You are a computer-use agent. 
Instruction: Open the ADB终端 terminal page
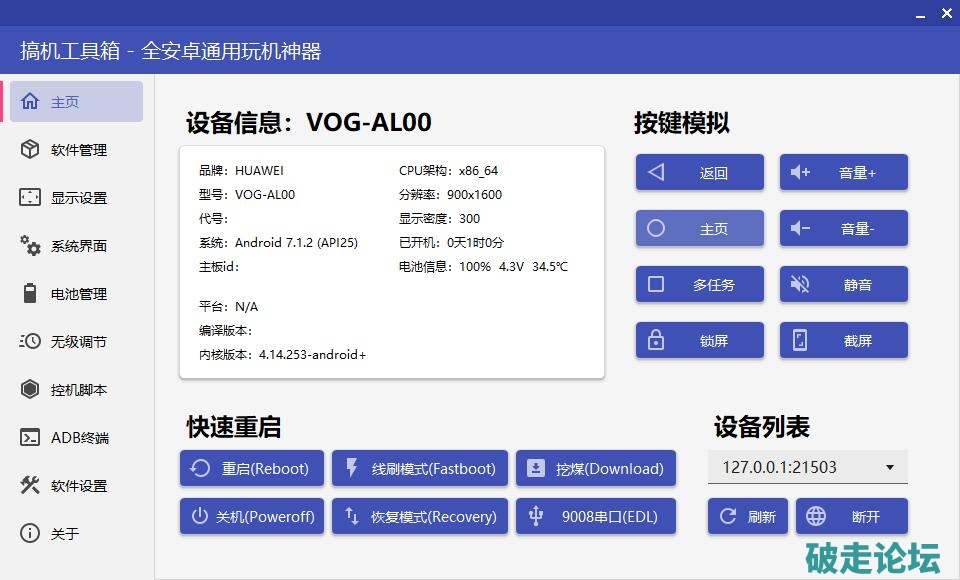pyautogui.click(x=78, y=438)
